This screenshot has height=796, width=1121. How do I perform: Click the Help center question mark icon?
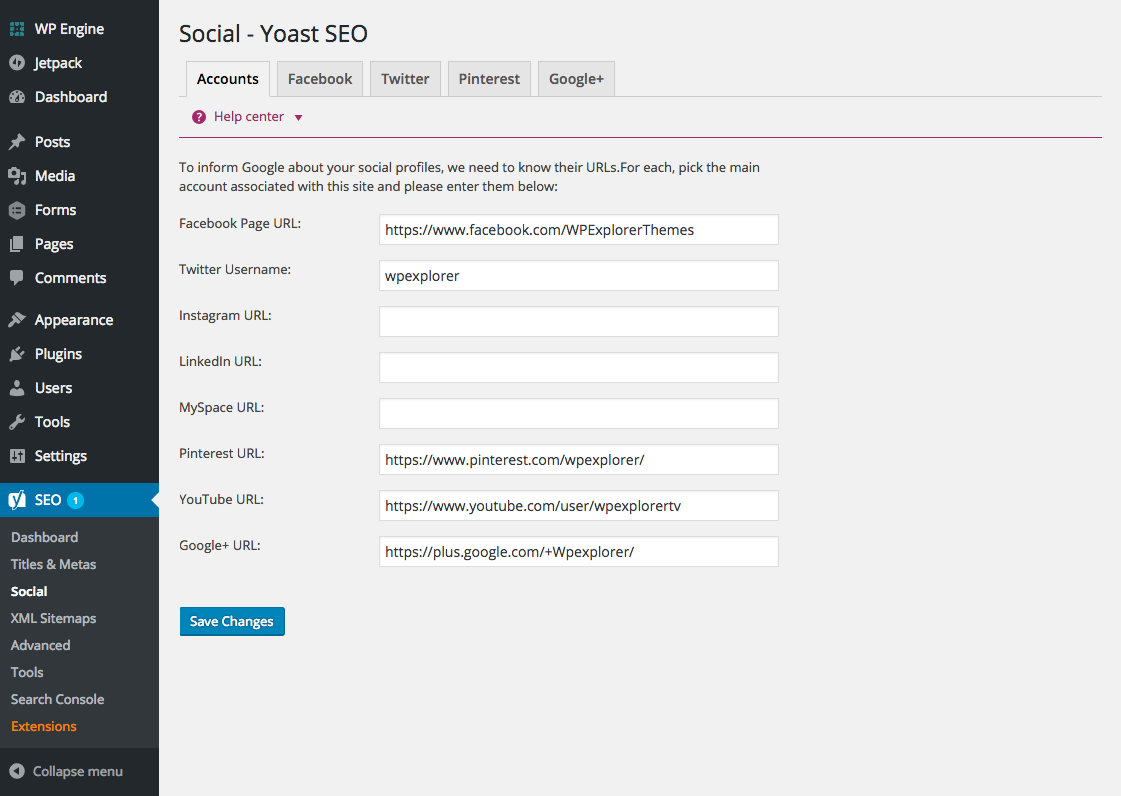point(199,117)
